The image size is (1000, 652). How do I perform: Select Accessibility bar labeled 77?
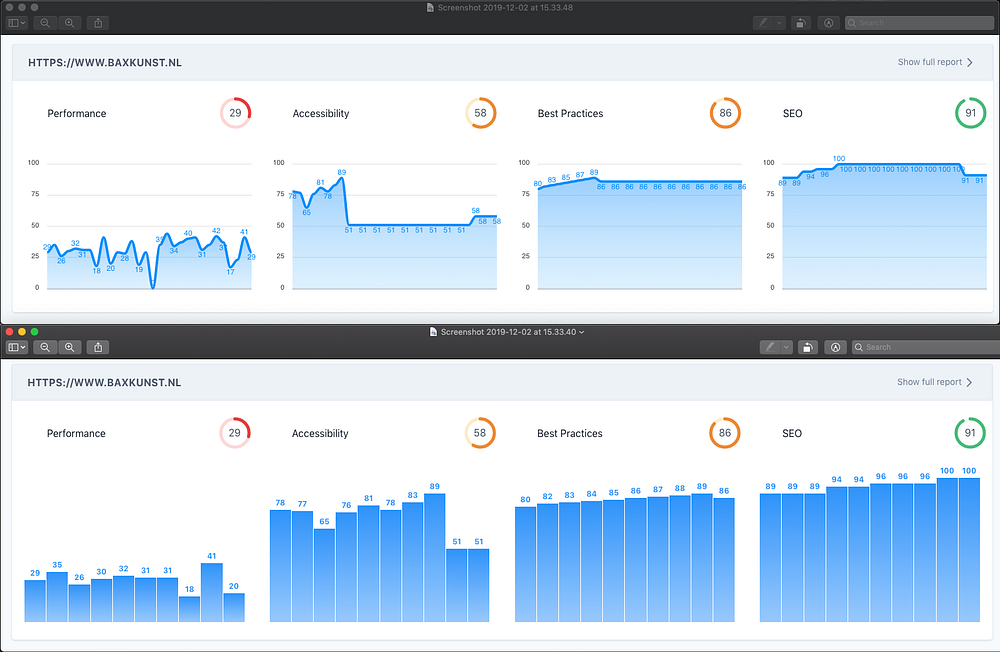tap(302, 567)
